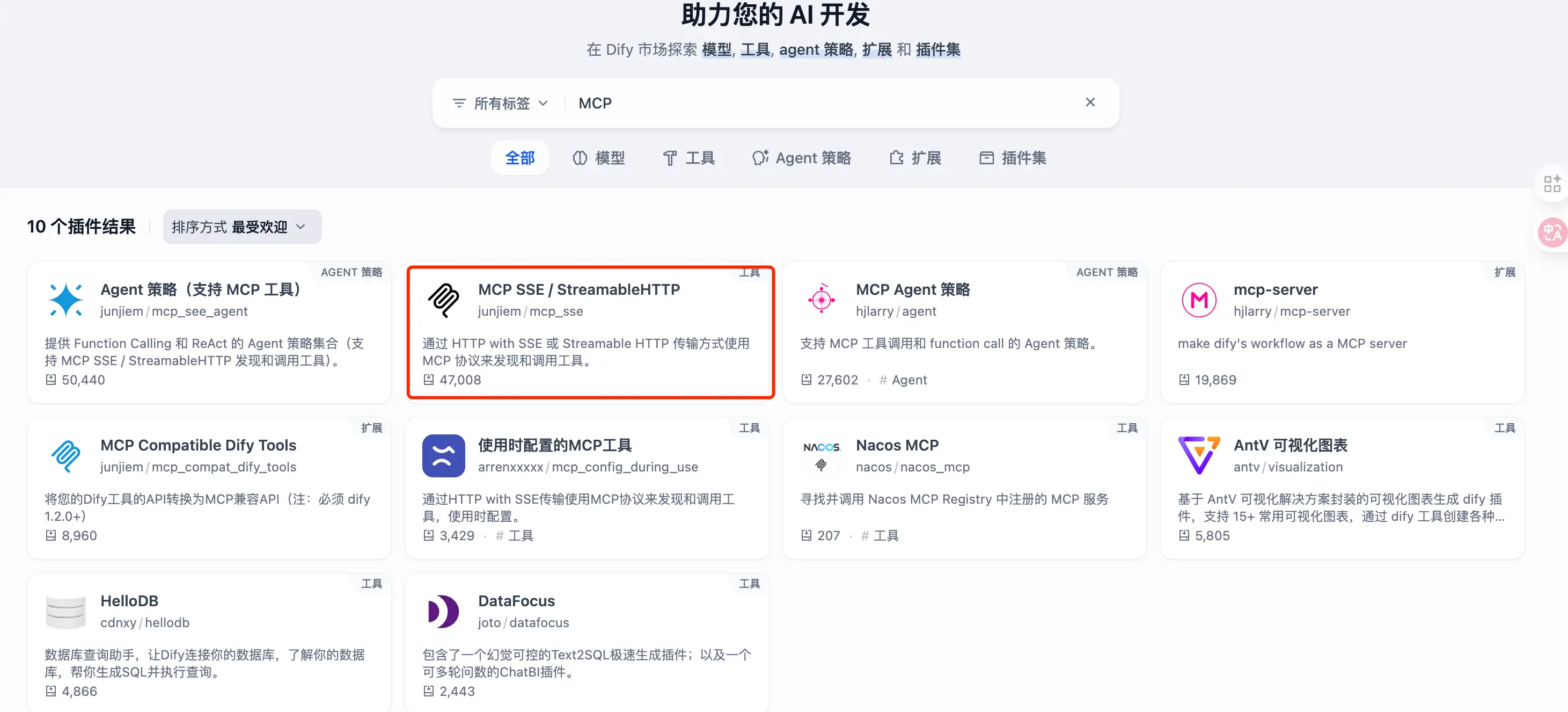Select the DataFocus plugin icon
This screenshot has height=712, width=1568.
(x=443, y=611)
